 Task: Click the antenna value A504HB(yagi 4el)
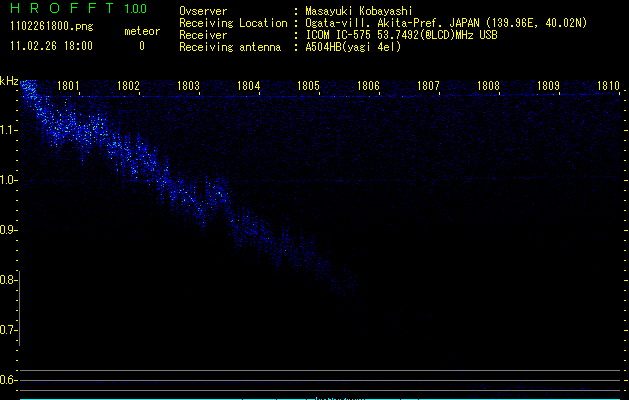[353, 47]
